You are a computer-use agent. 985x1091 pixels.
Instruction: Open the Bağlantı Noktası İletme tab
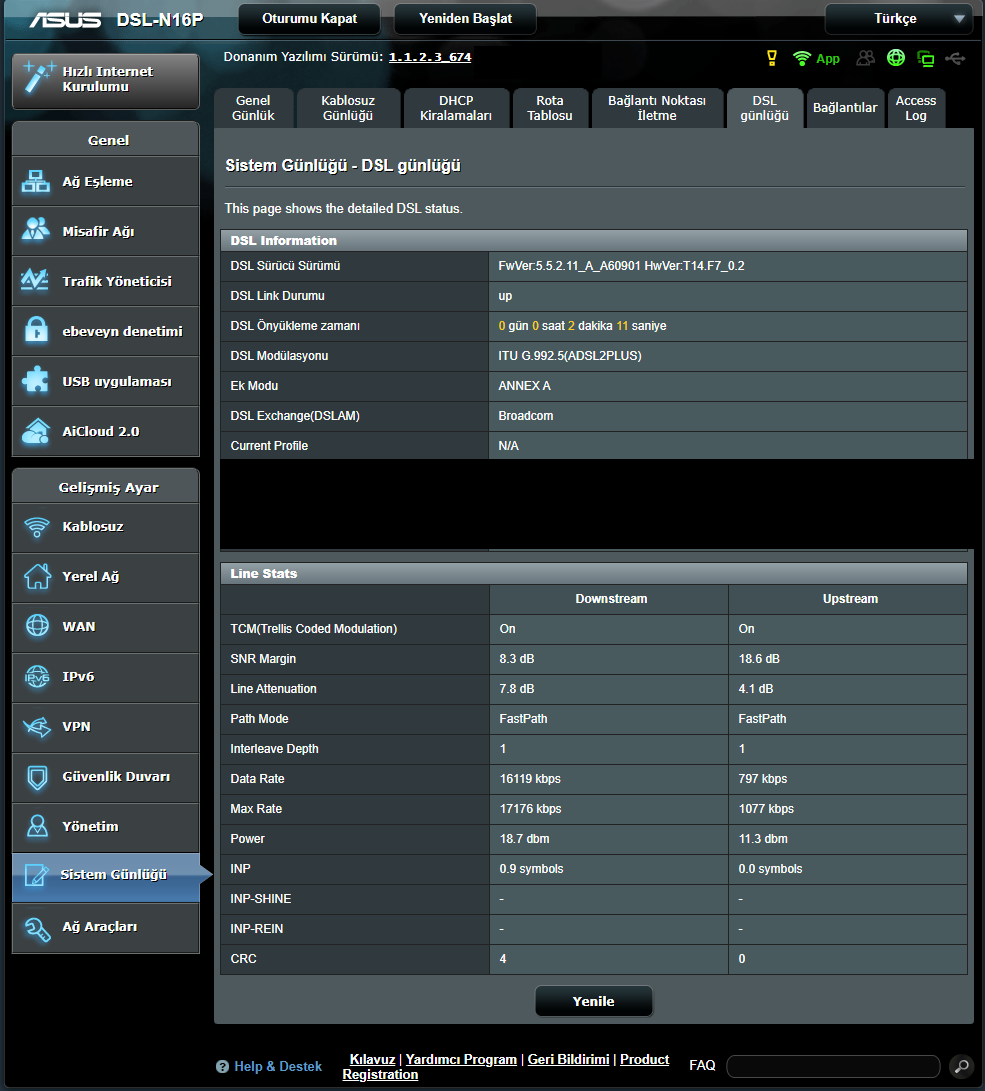click(x=657, y=108)
